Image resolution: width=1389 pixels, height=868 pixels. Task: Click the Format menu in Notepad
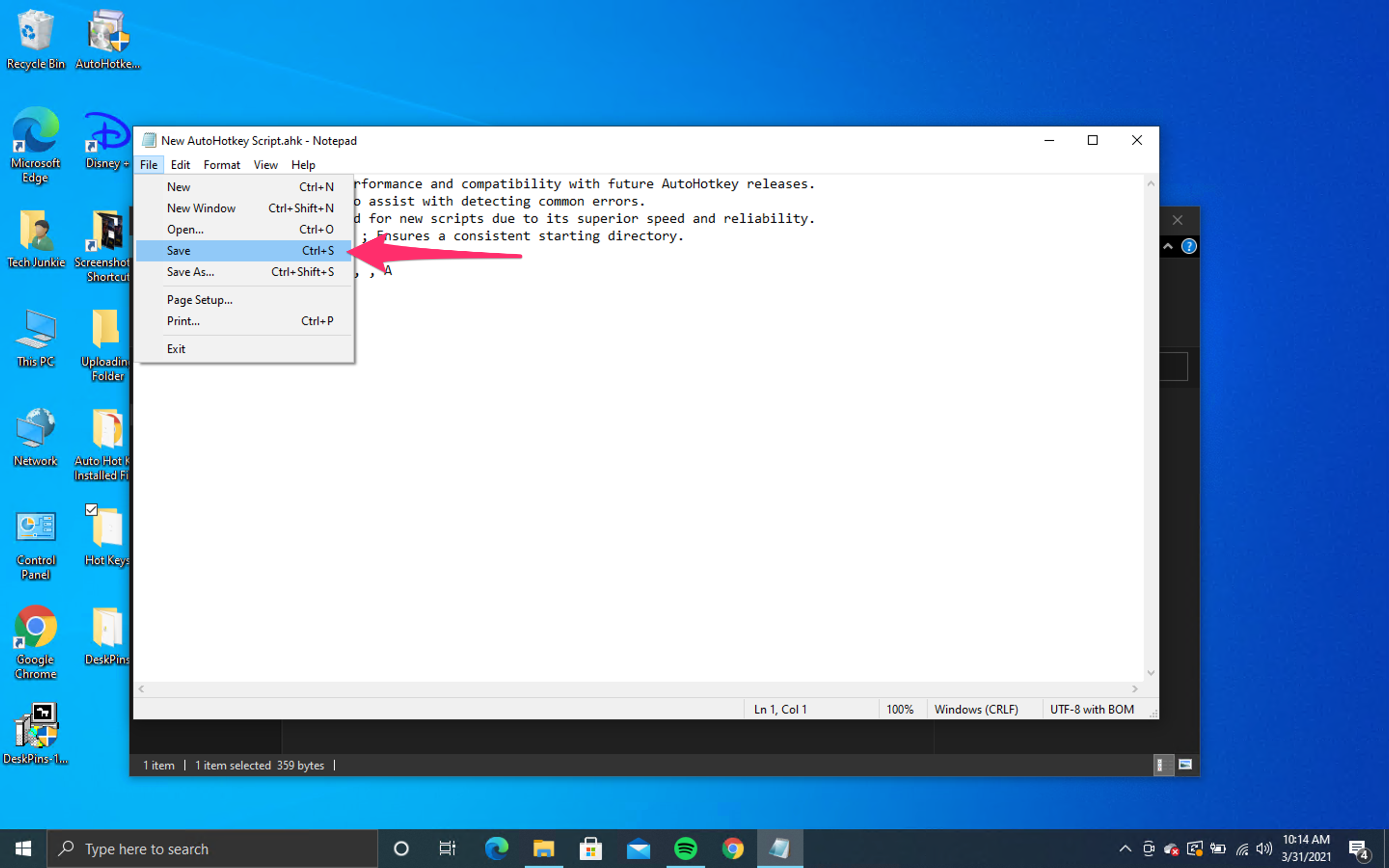(221, 164)
